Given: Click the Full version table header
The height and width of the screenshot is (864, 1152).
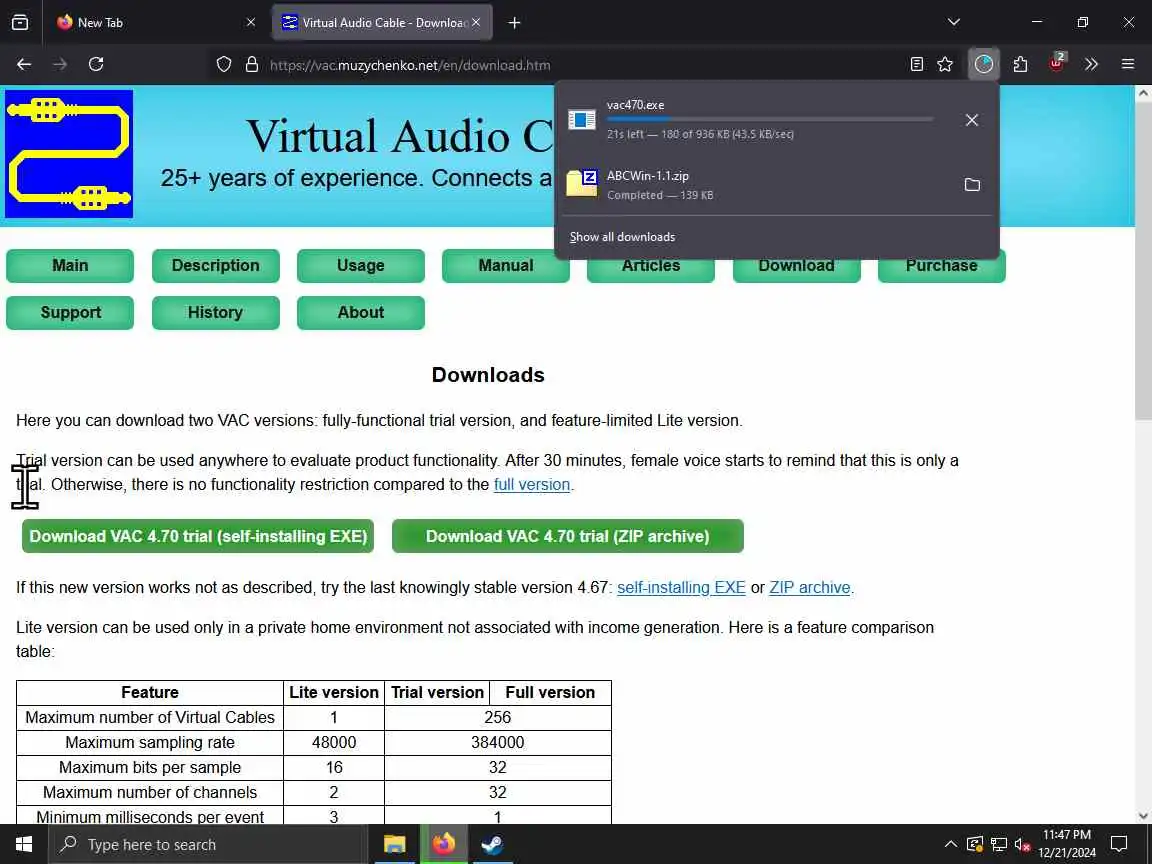Looking at the screenshot, I should [x=550, y=692].
